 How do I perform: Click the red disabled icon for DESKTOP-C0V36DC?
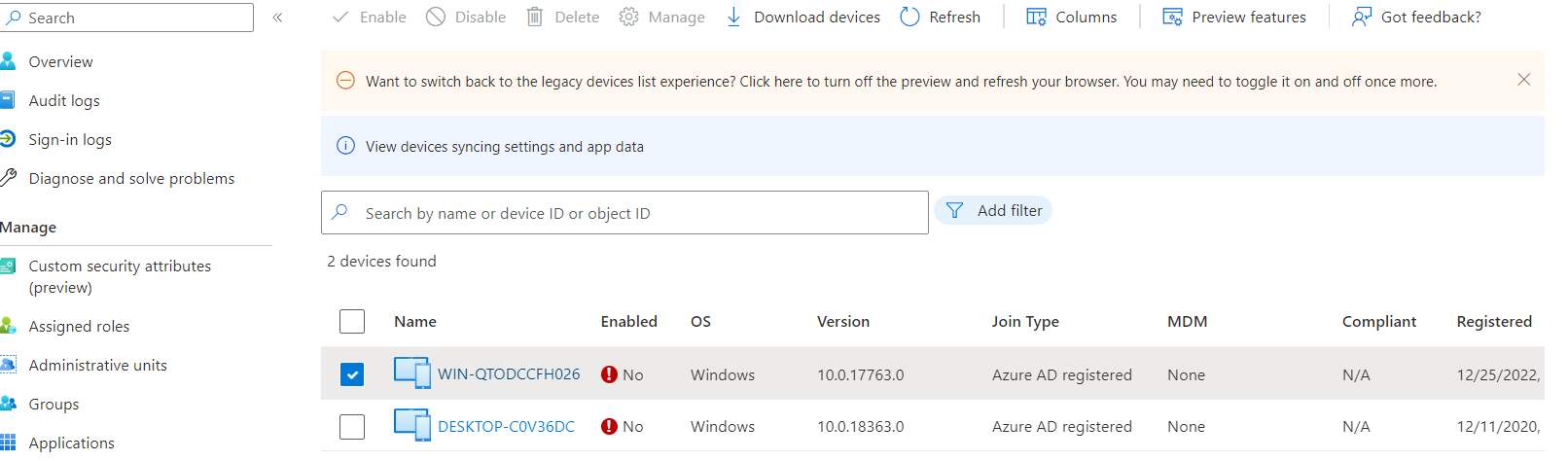point(610,426)
